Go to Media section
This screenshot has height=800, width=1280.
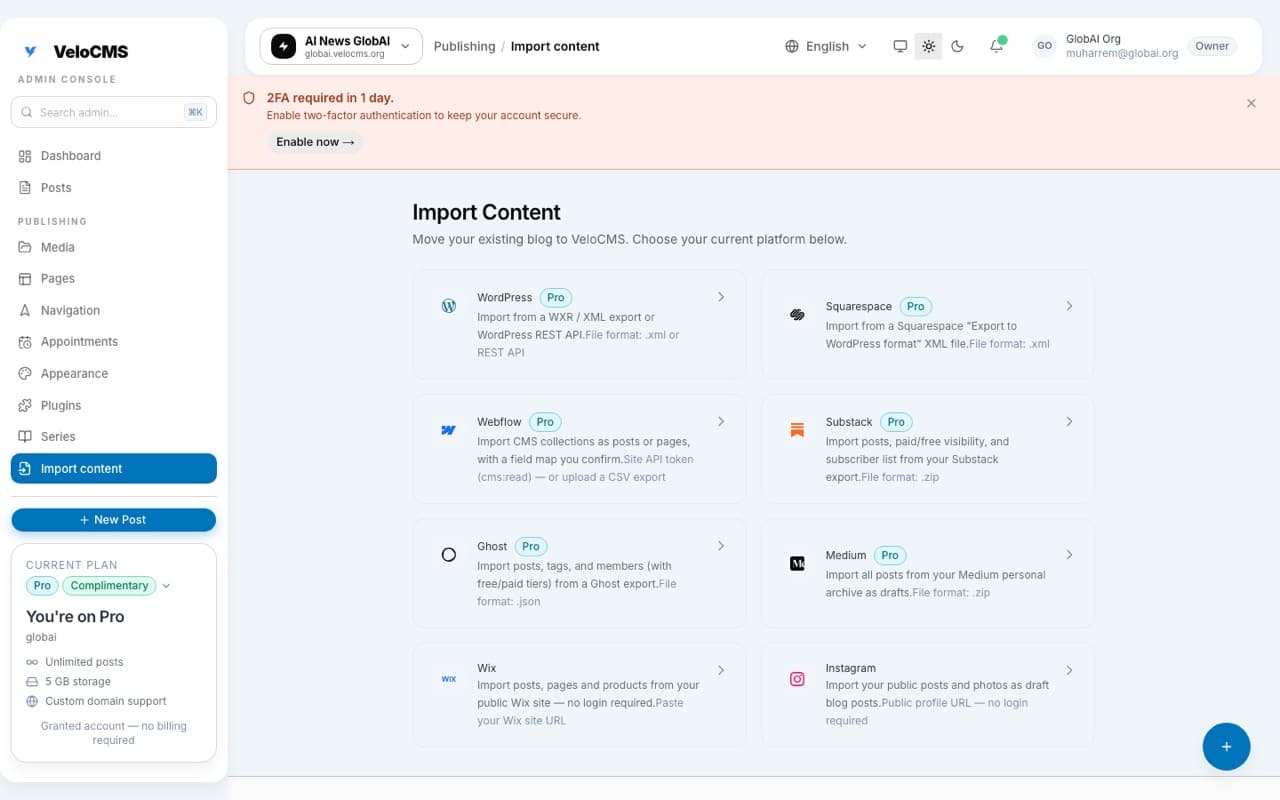click(x=113, y=247)
